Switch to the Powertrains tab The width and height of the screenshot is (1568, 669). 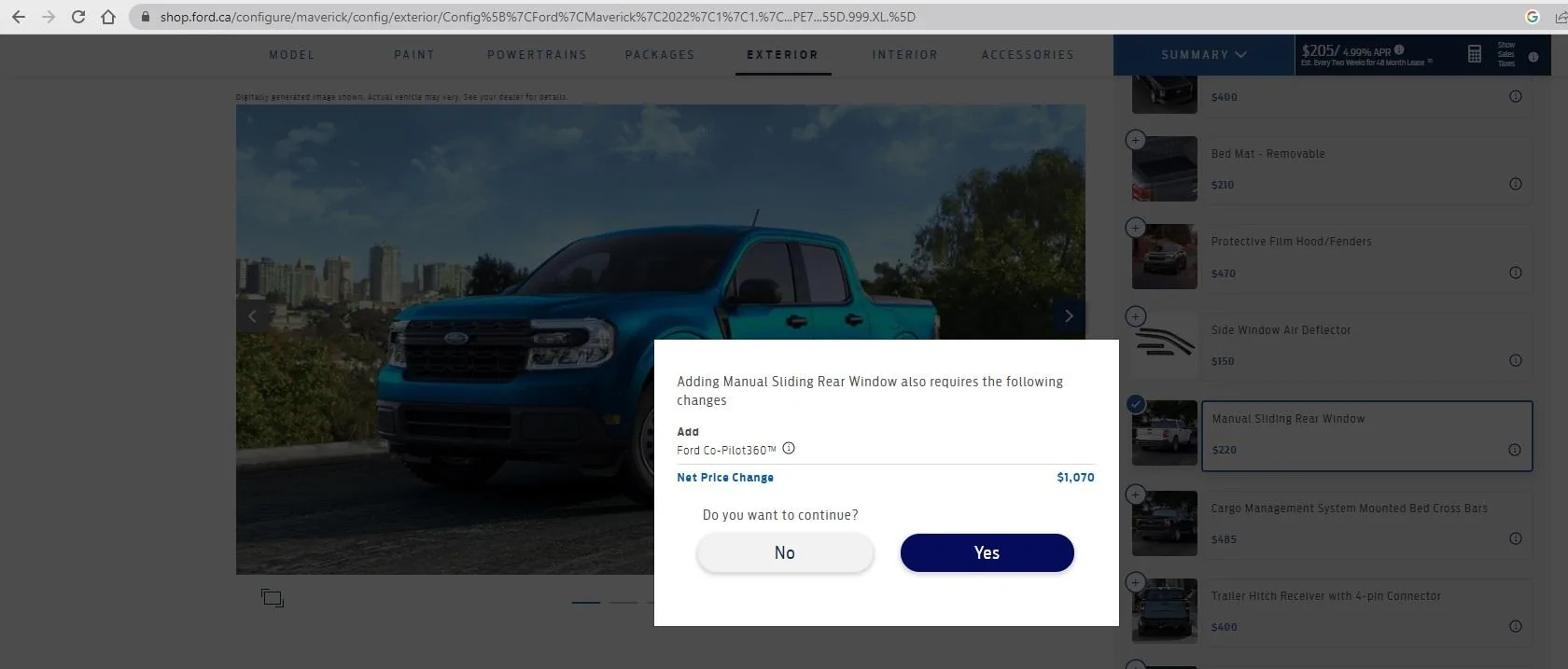tap(538, 55)
